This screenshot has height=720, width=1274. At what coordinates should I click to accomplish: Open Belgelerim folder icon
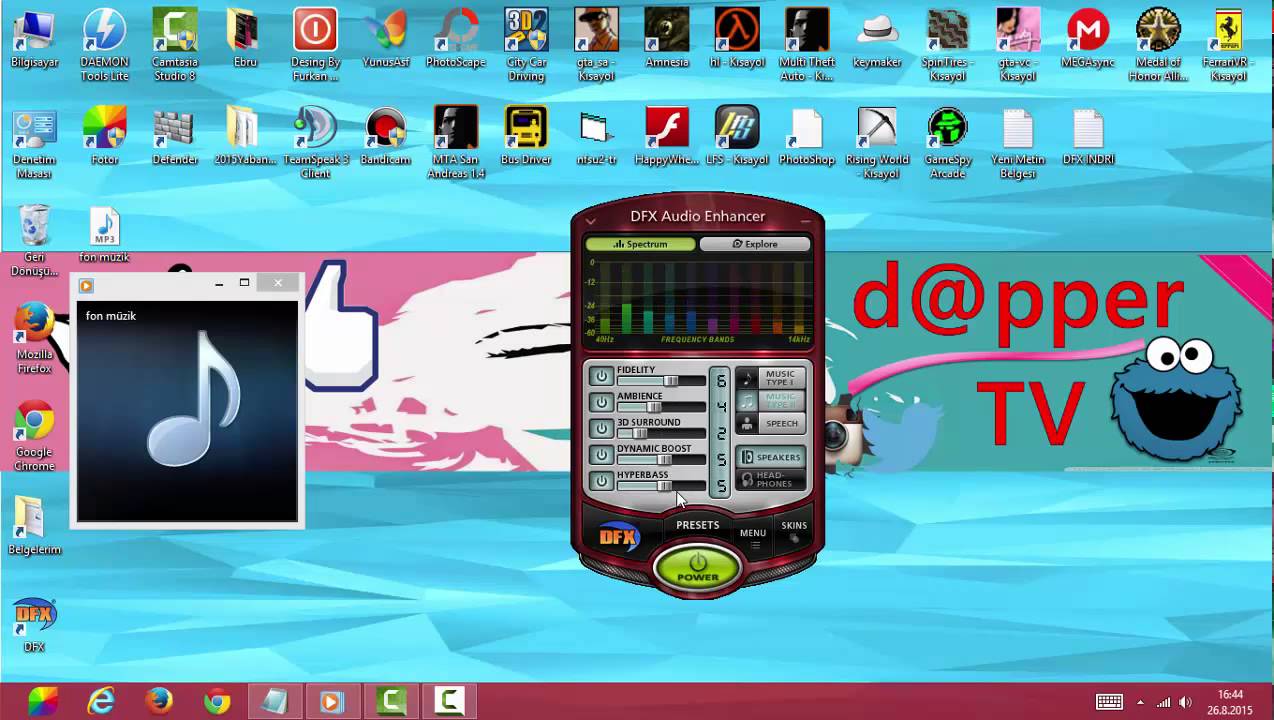tap(35, 526)
